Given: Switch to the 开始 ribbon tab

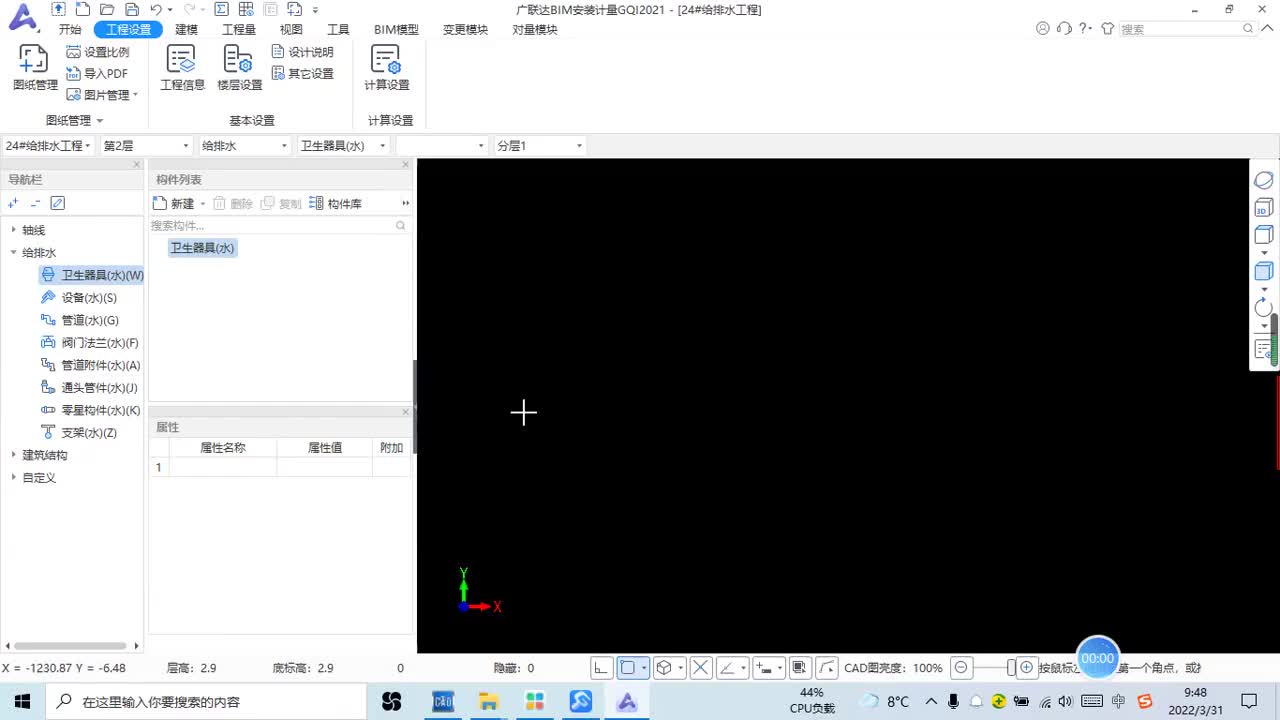Looking at the screenshot, I should [70, 30].
